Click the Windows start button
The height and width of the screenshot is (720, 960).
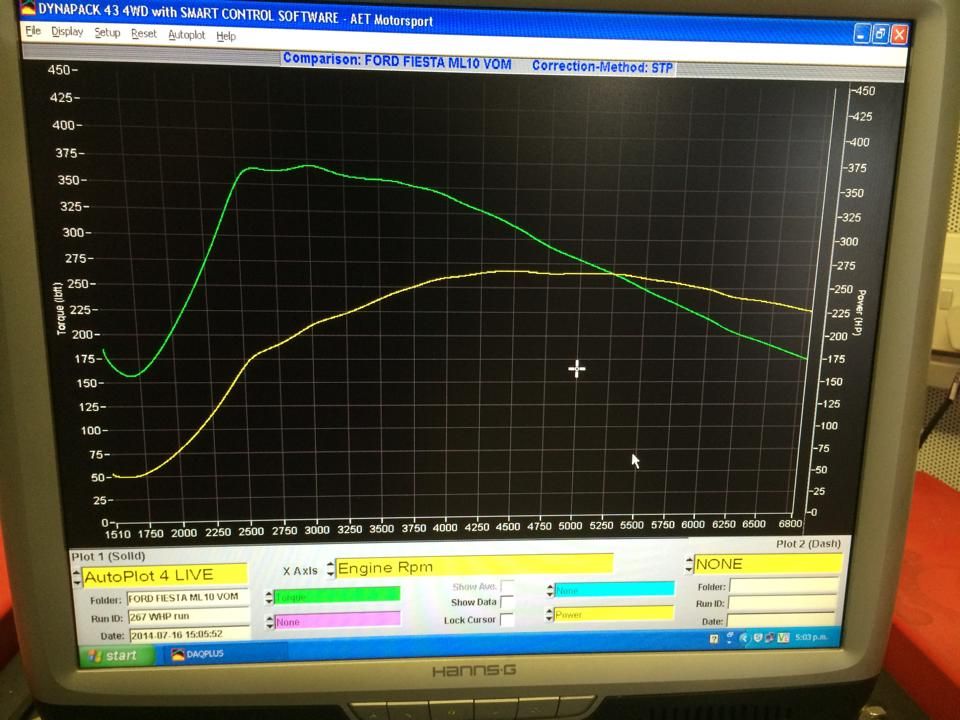[116, 656]
